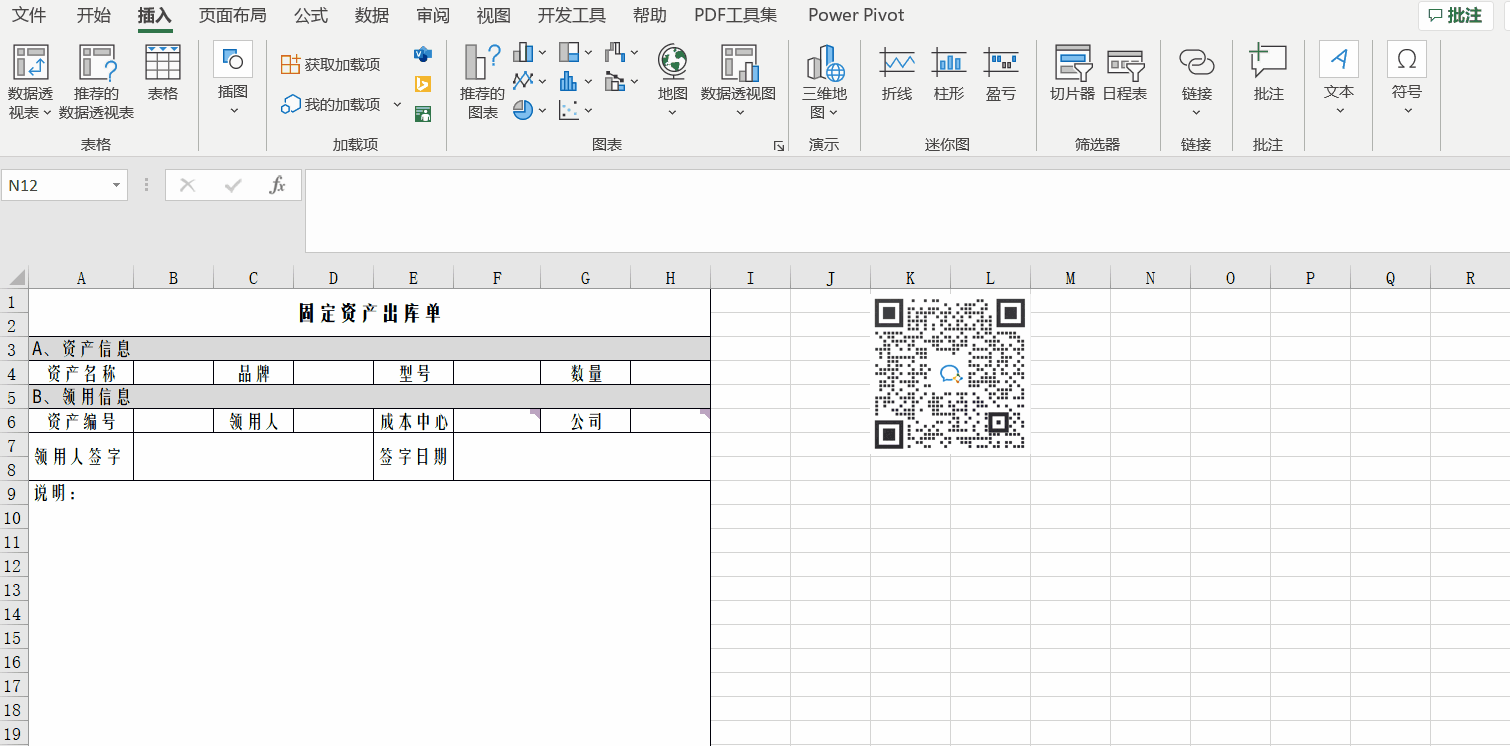Switch to the Review (审阅) tab
The image size is (1510, 746).
433,15
